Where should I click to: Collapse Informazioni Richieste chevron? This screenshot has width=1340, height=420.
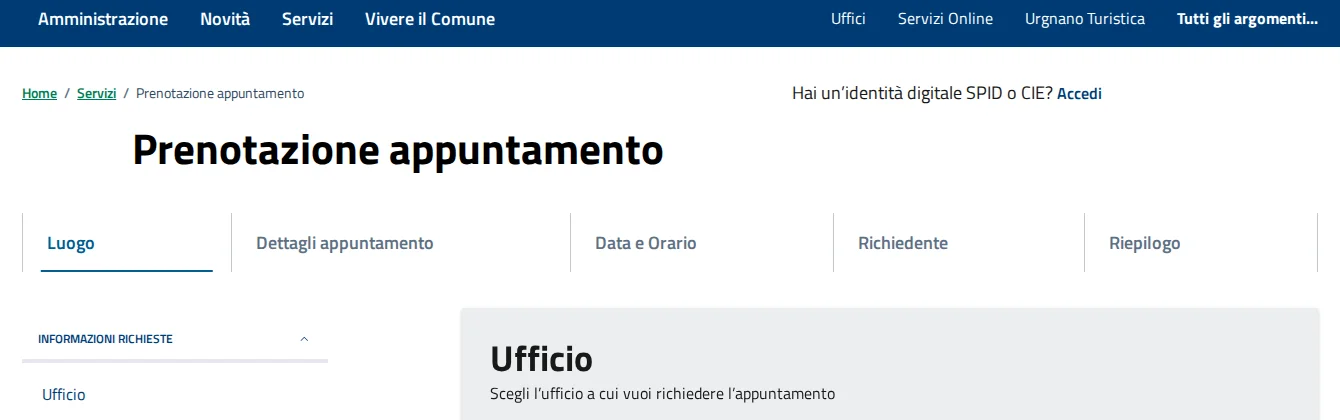click(x=304, y=339)
